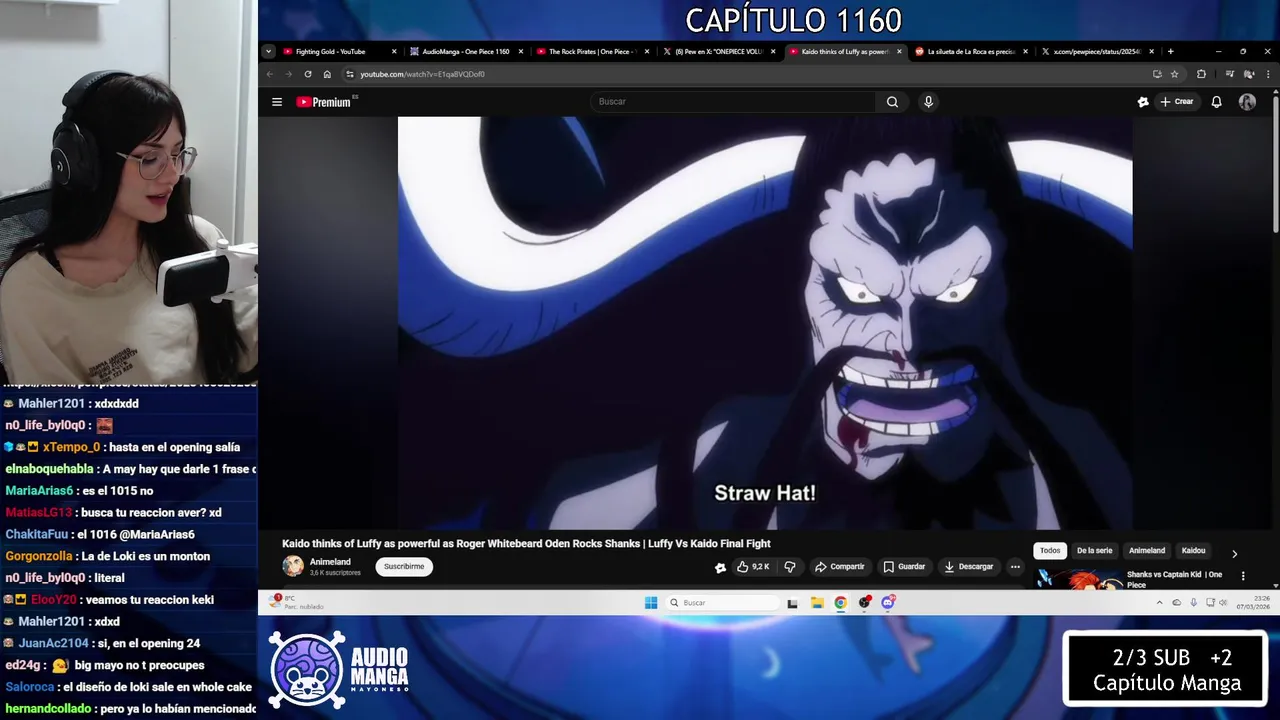1280x720 pixels.
Task: Show more filter chips with right chevron
Action: point(1234,553)
